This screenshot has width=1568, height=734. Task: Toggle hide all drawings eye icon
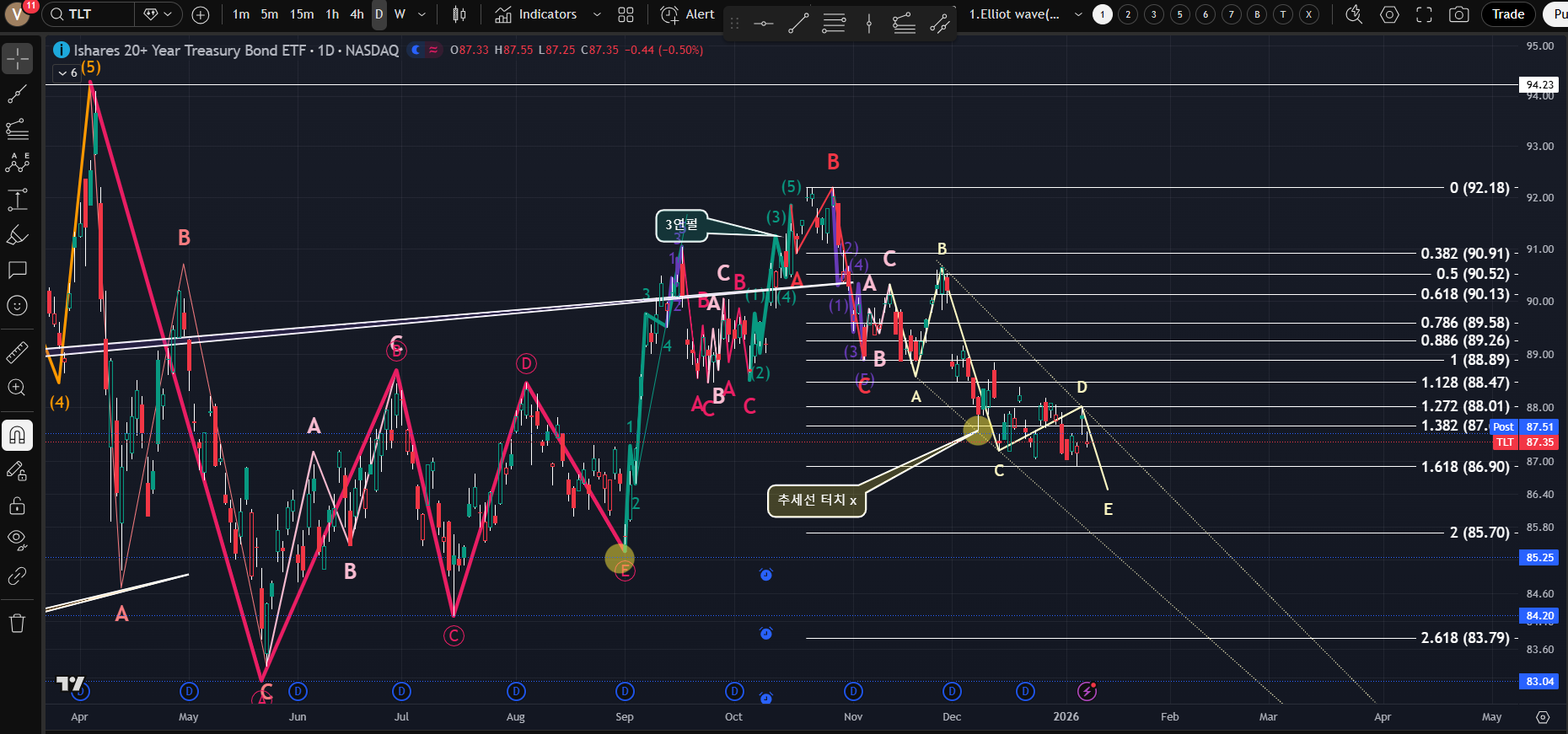point(17,539)
